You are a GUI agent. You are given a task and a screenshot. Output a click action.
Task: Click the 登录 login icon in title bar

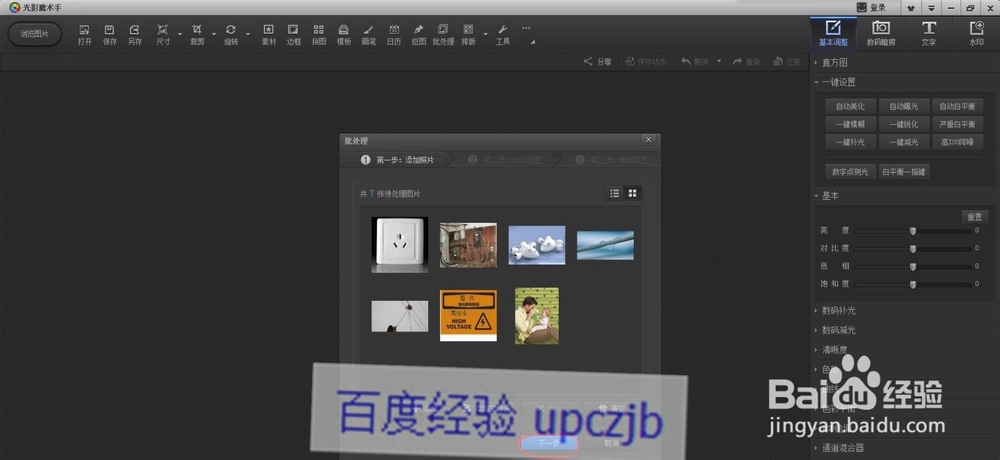[x=871, y=8]
